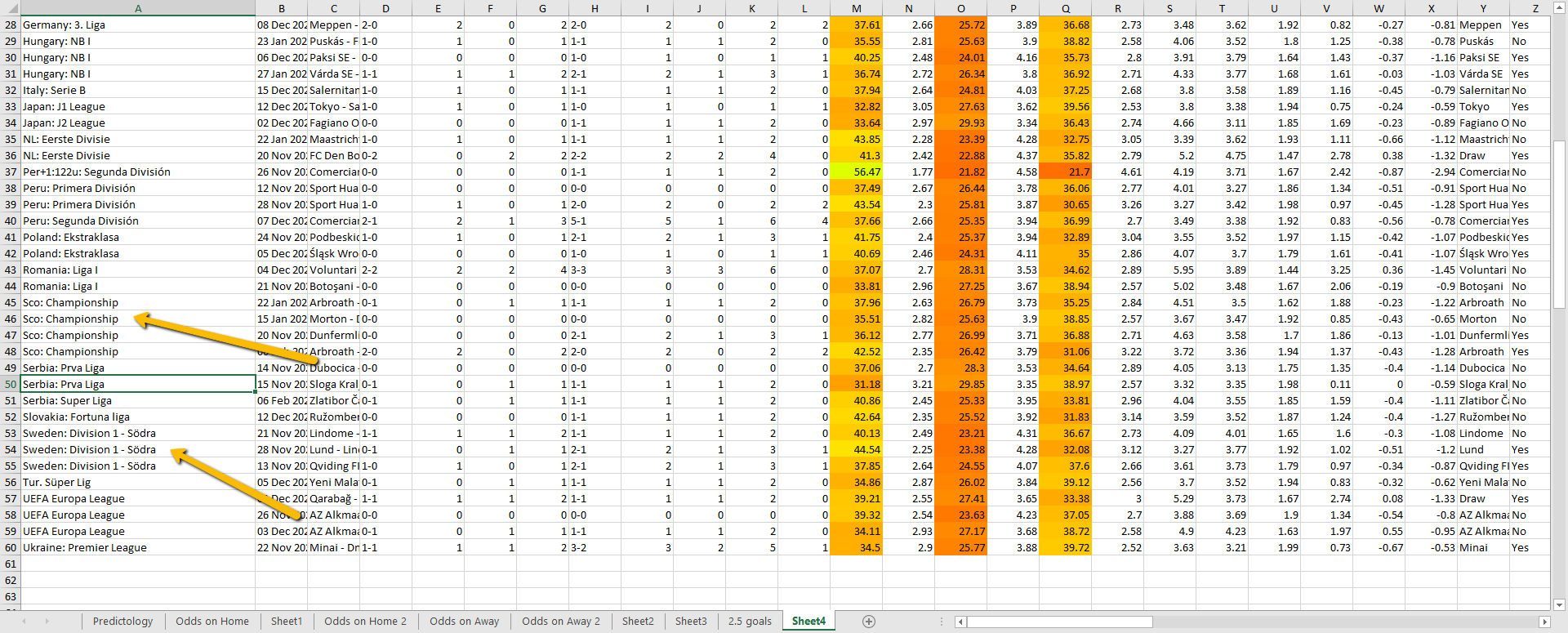1568x633 pixels.
Task: Click 'Qarabağ -' team cell in row 57
Action: pyautogui.click(x=333, y=498)
